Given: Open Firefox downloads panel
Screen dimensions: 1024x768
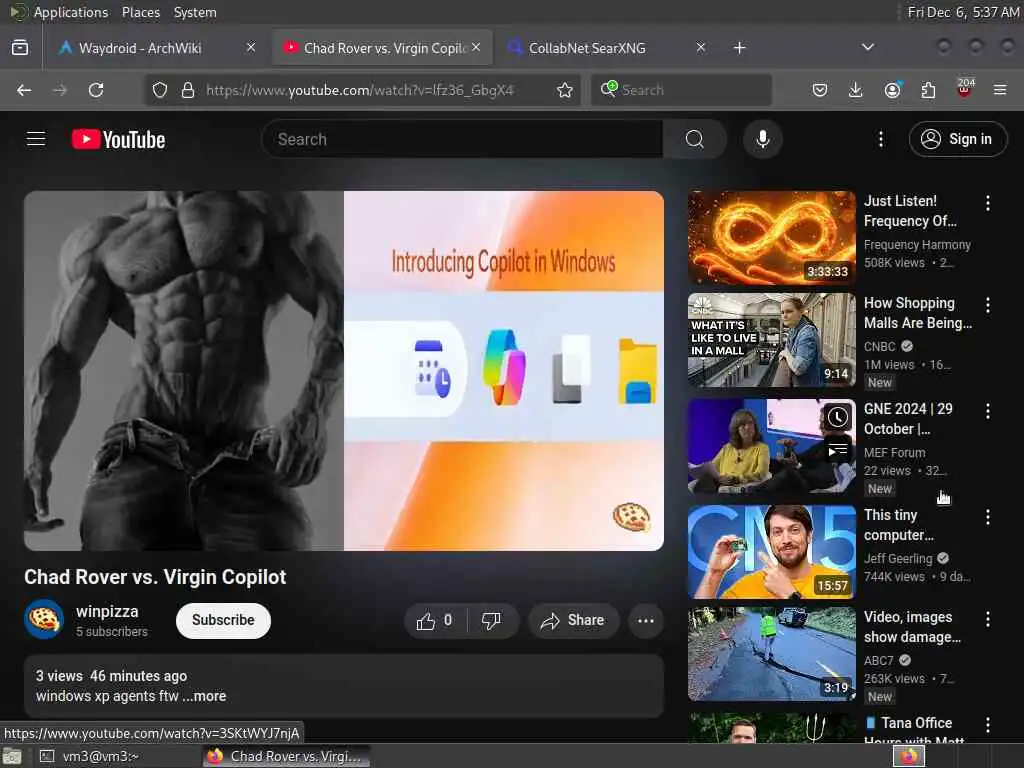Looking at the screenshot, I should [856, 90].
